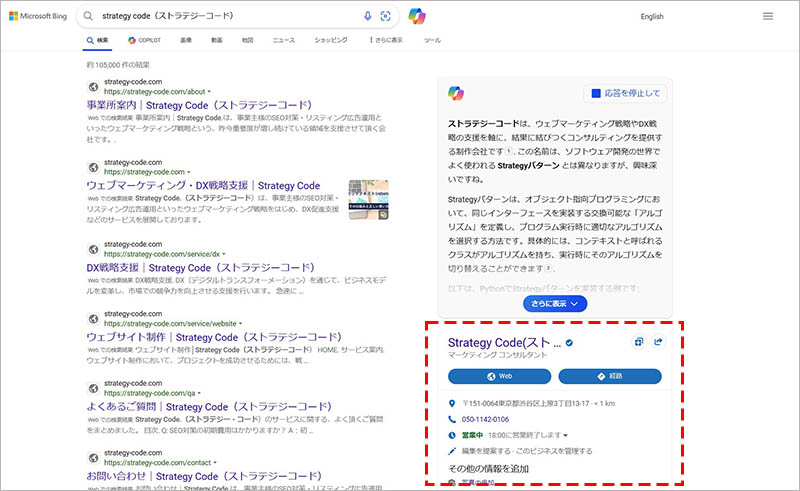The image size is (800, 491).
Task: Expand business hours dropdown arrow
Action: (x=566, y=436)
